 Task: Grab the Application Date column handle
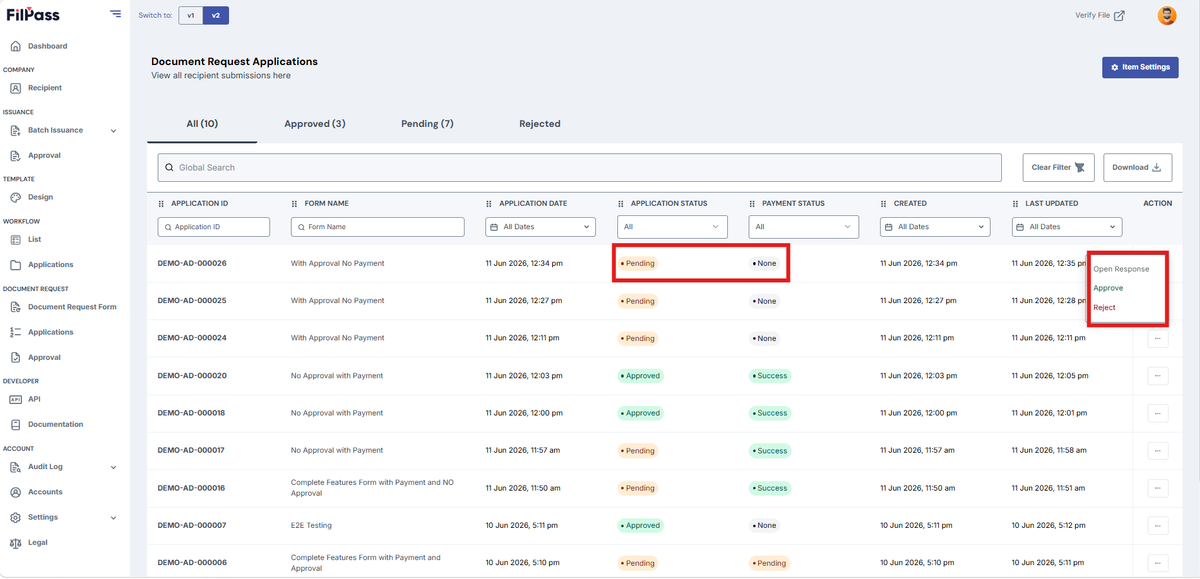489,204
